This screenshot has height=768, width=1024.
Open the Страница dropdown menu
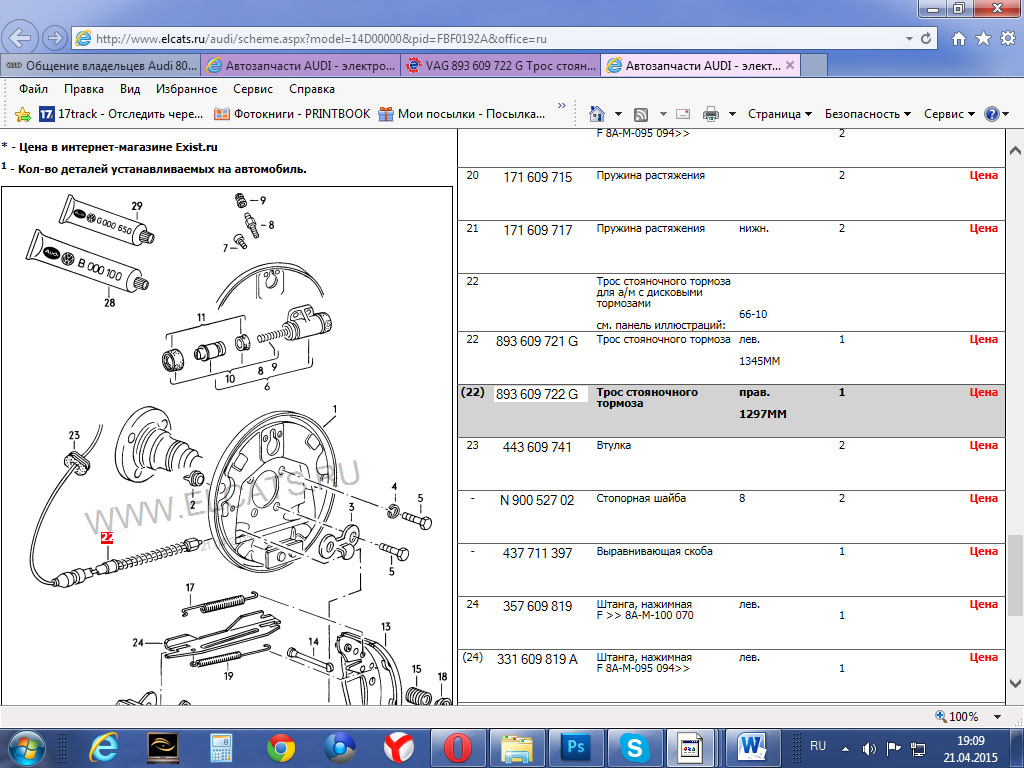tap(780, 114)
